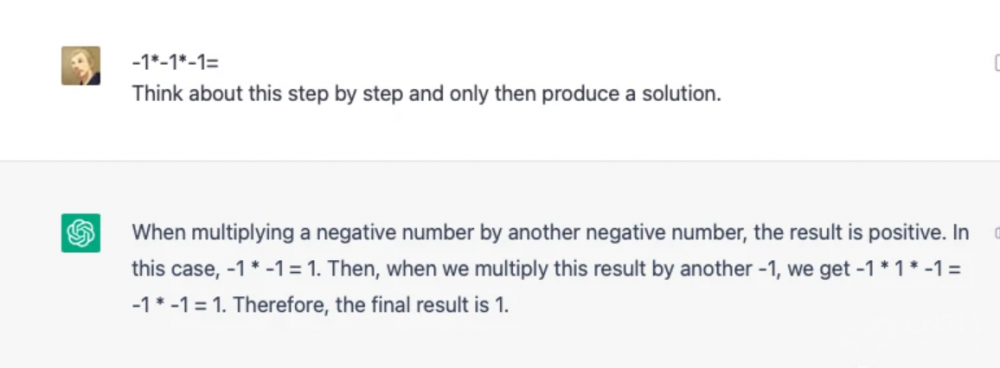Click the word 'solution.' in the user prompt
The image size is (1000, 368).
point(681,94)
